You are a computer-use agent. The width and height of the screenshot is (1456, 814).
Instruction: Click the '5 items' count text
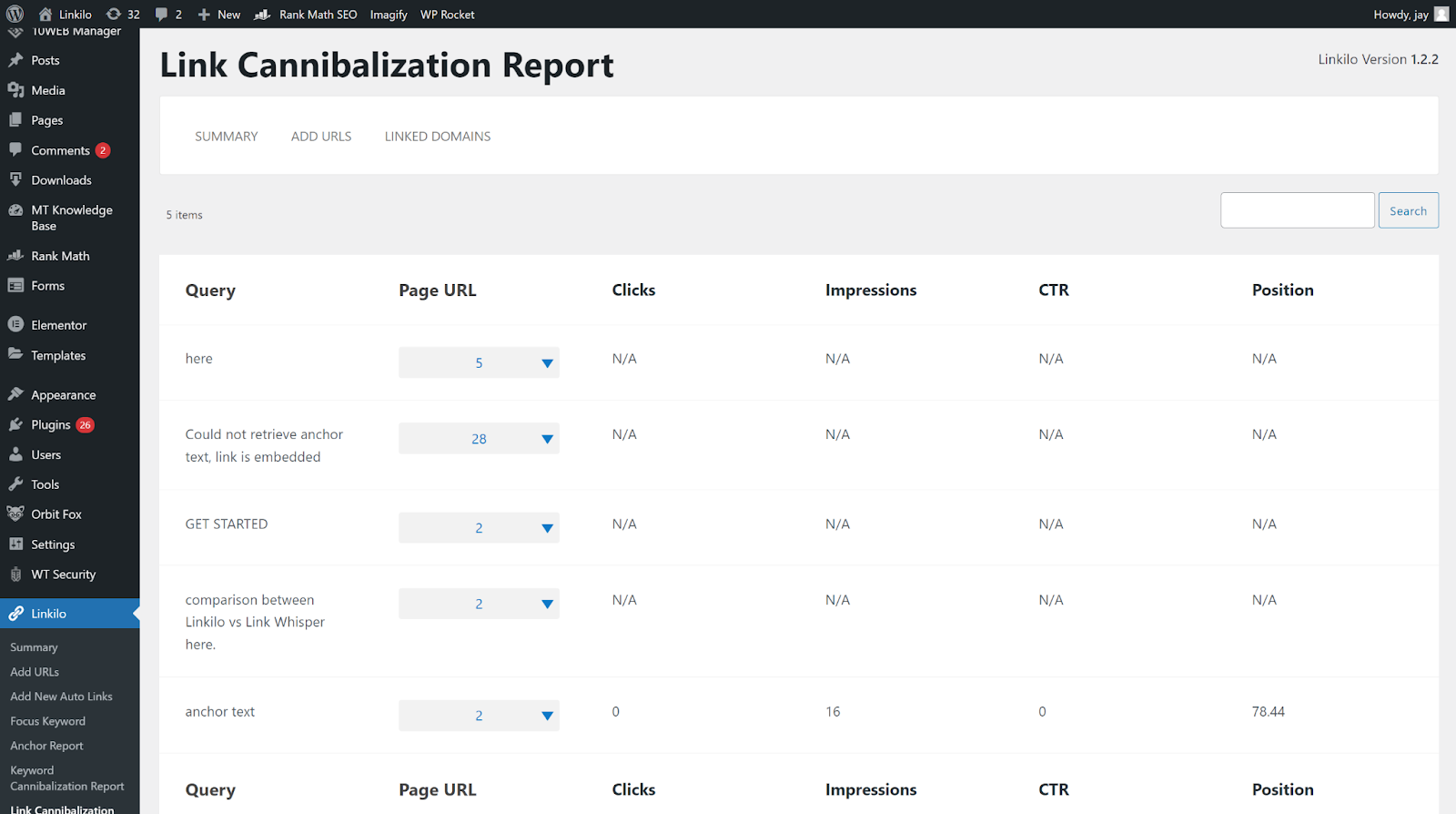[184, 215]
